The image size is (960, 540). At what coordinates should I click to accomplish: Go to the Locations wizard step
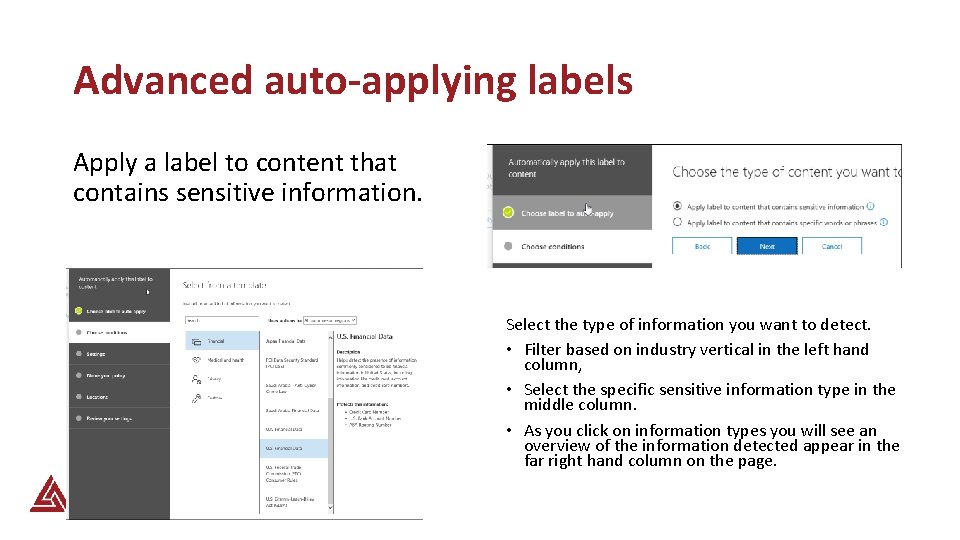coord(119,397)
